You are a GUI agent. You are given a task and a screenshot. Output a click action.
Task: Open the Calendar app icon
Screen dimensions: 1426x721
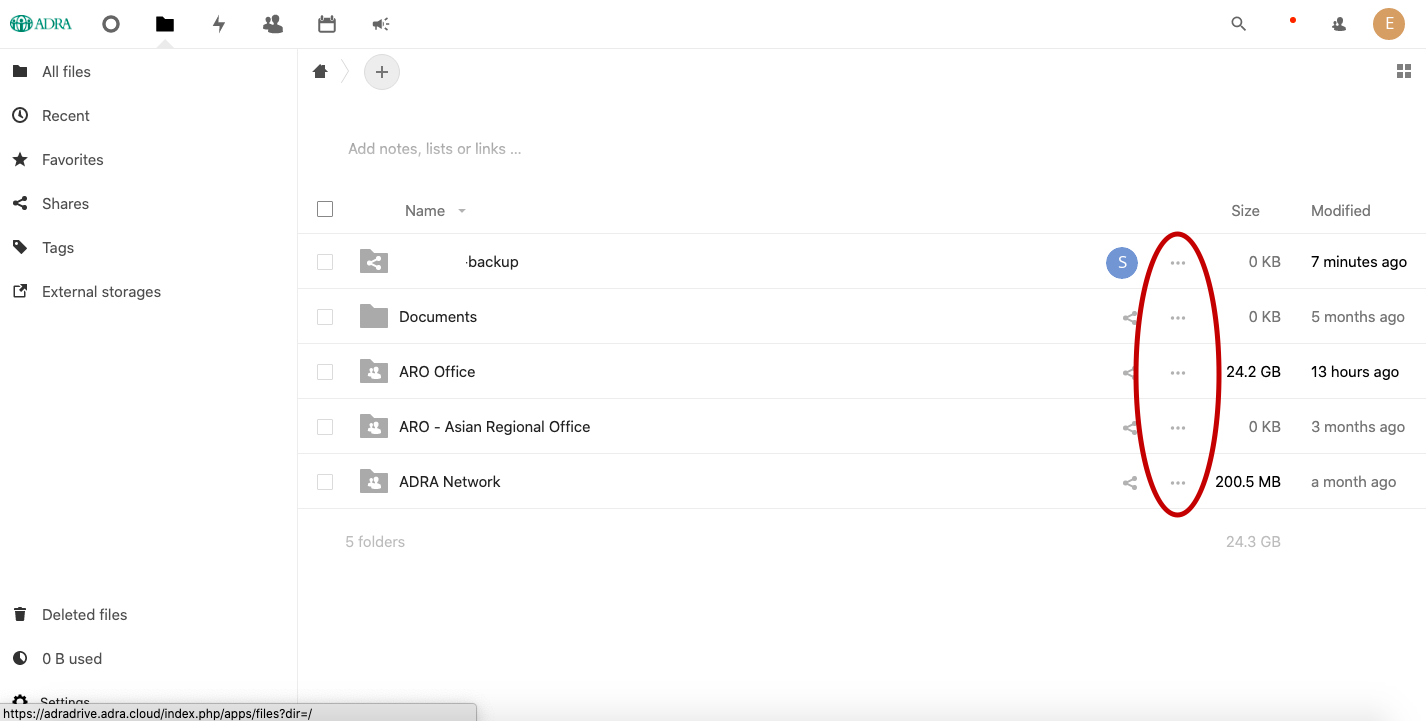(x=326, y=23)
